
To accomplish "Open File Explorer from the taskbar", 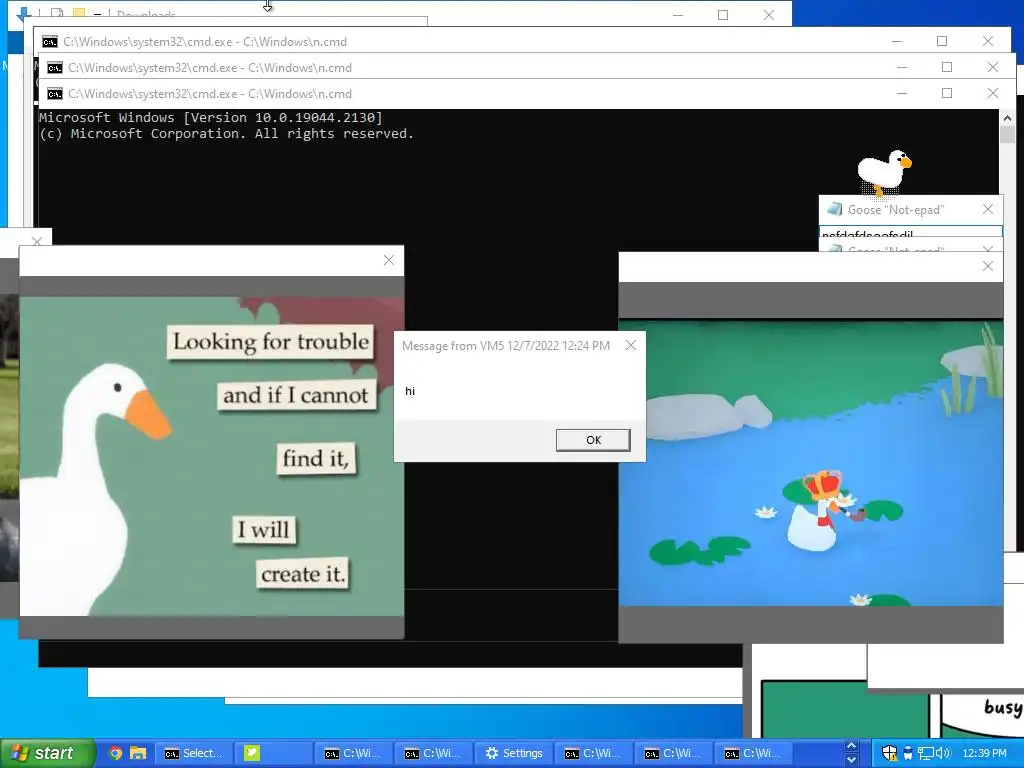I will (138, 753).
